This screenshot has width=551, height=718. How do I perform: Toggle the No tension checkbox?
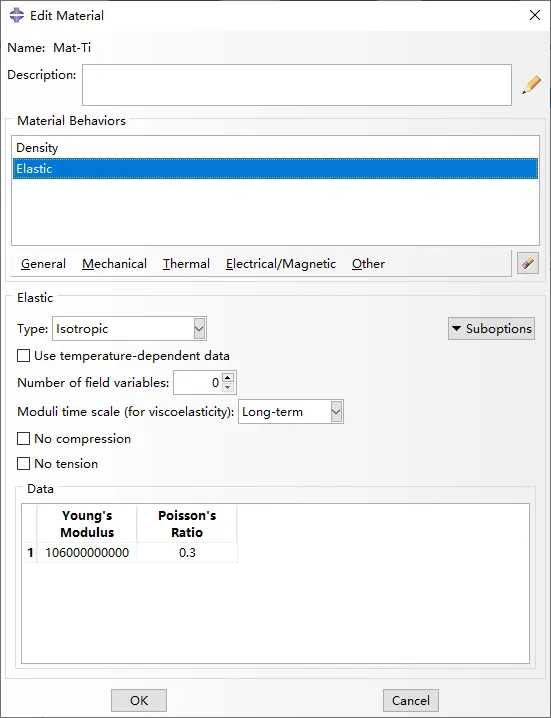[23, 463]
